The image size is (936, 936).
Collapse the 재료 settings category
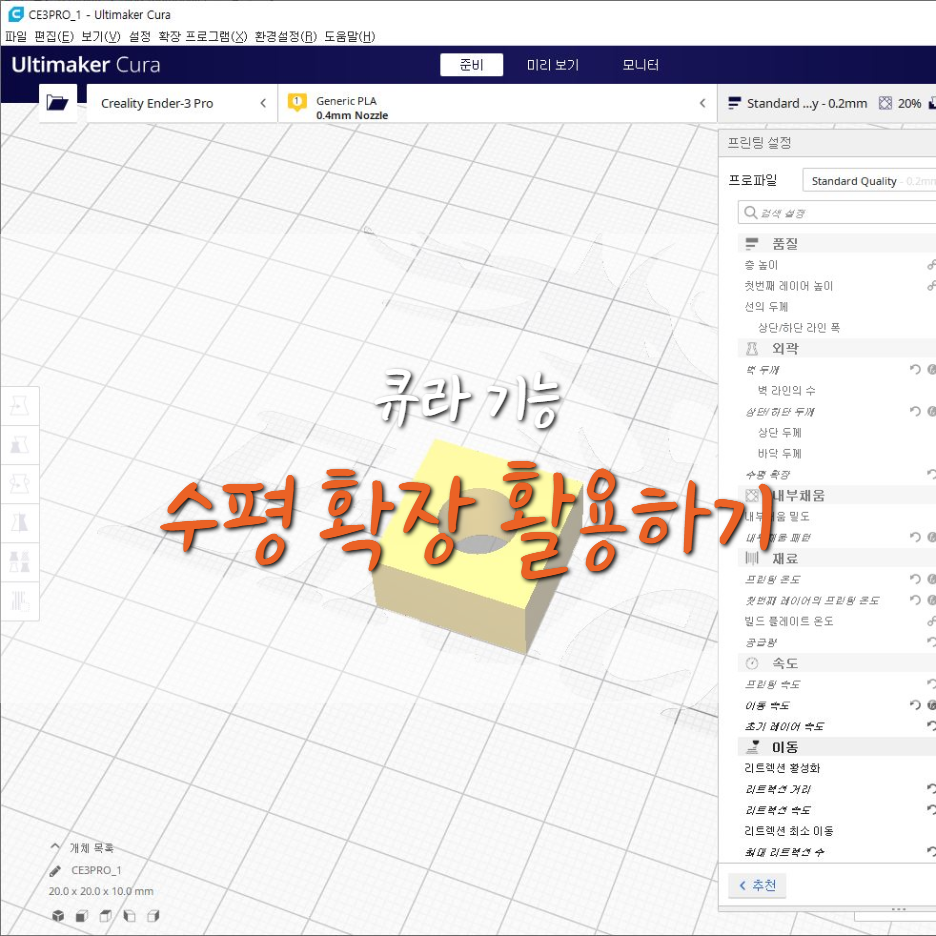click(837, 559)
